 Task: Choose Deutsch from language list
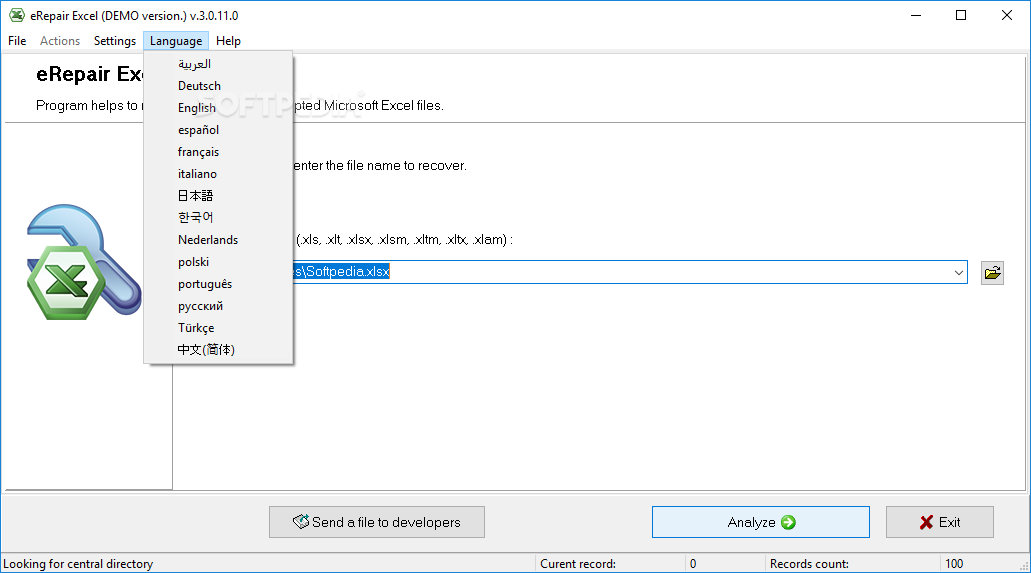point(218,86)
